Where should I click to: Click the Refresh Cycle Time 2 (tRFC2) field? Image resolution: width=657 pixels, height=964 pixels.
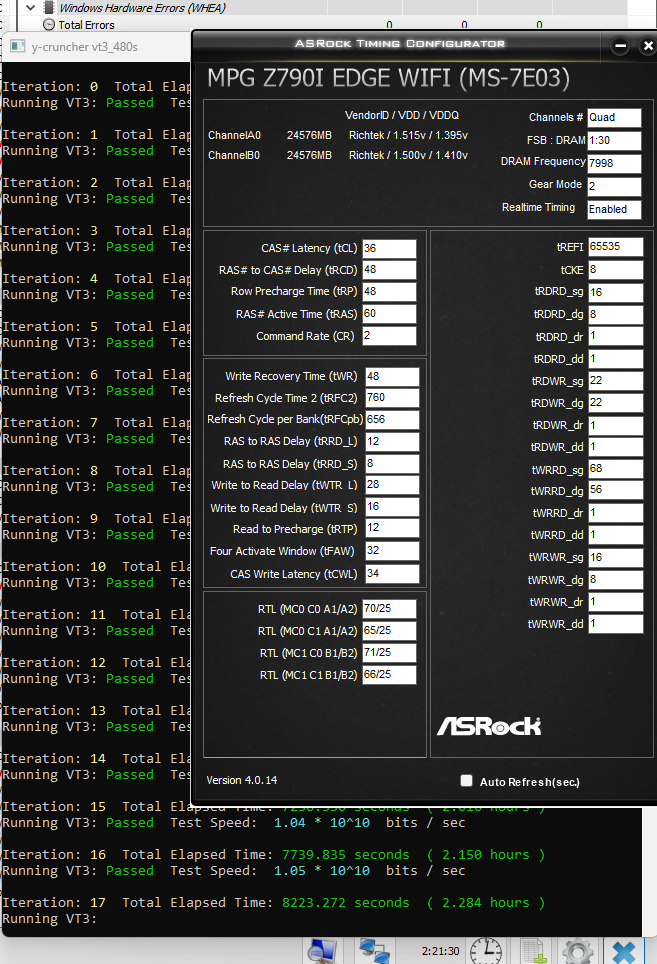pos(392,398)
